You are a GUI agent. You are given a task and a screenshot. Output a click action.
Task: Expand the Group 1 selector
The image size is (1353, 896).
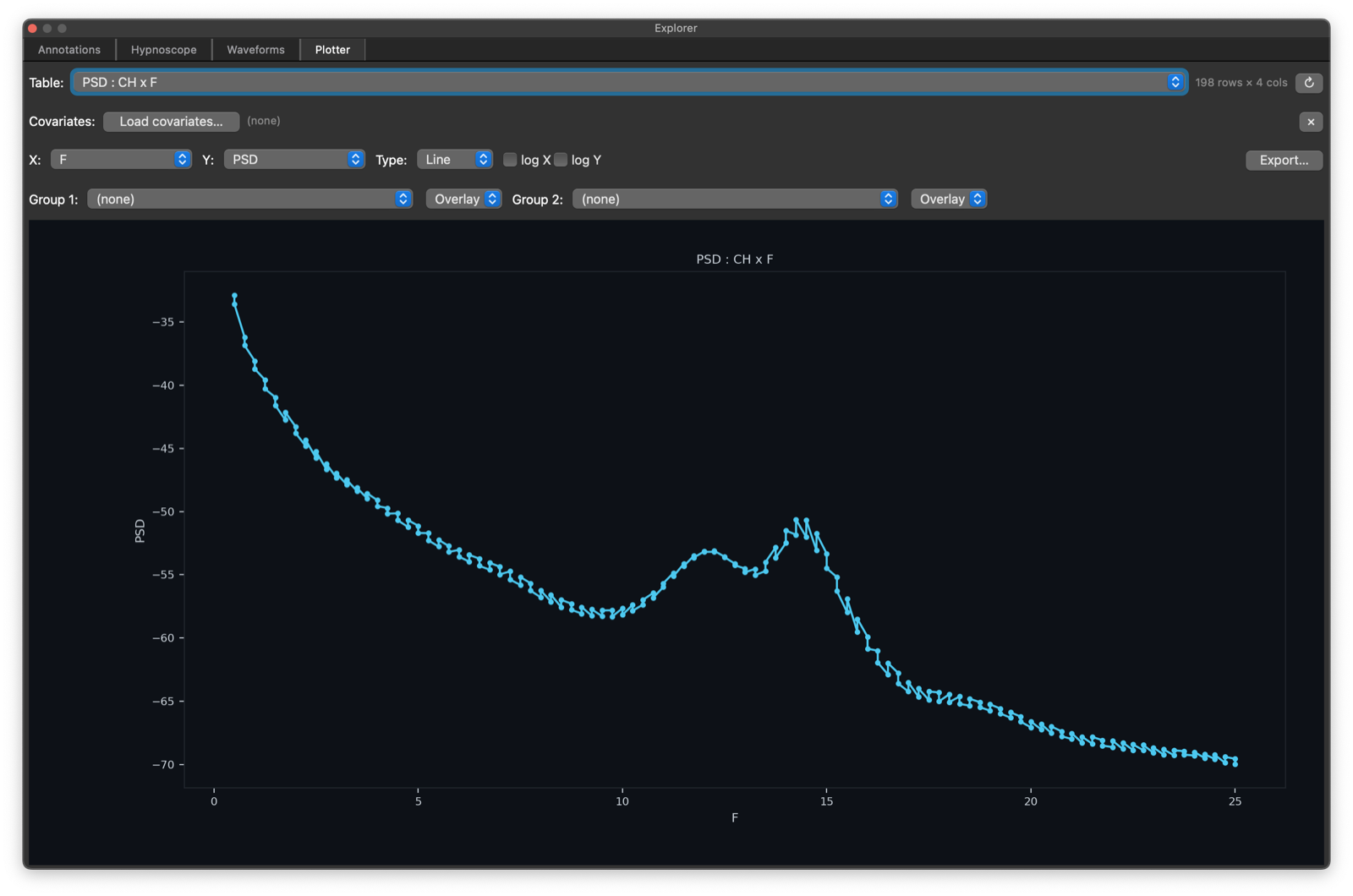coord(249,199)
